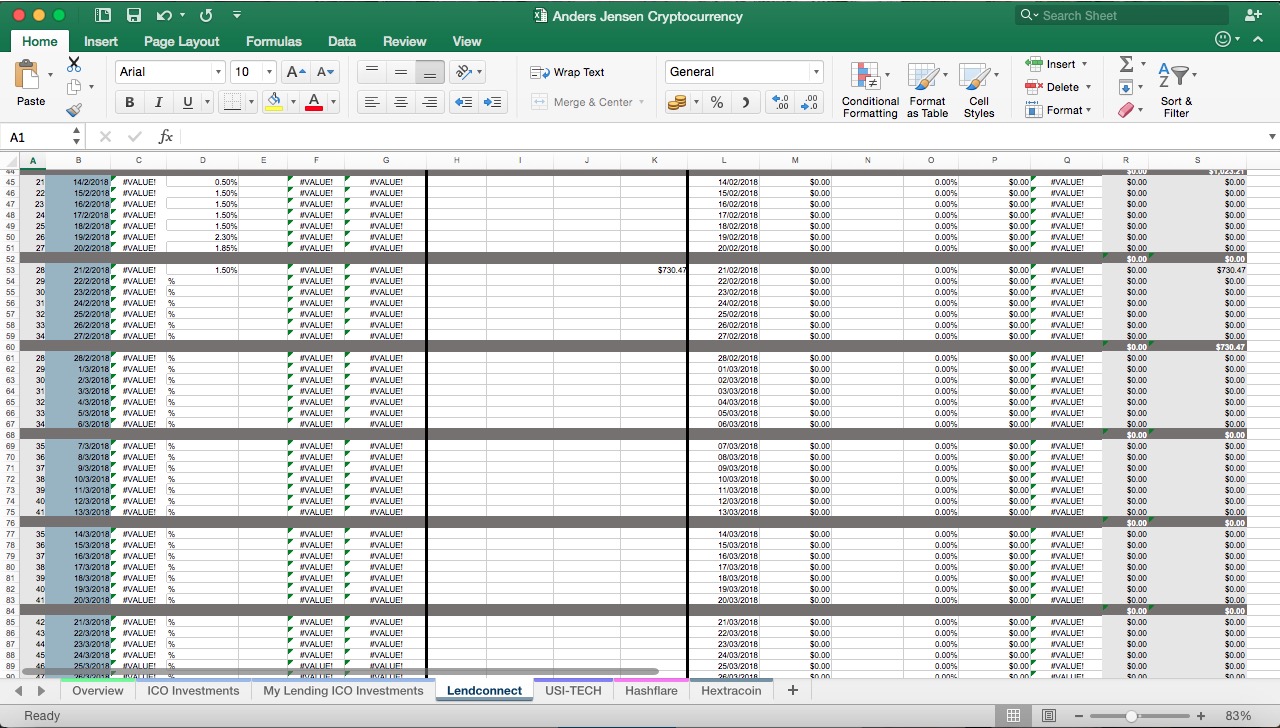
Task: Open the USI-TECH sheet tab
Action: point(572,690)
